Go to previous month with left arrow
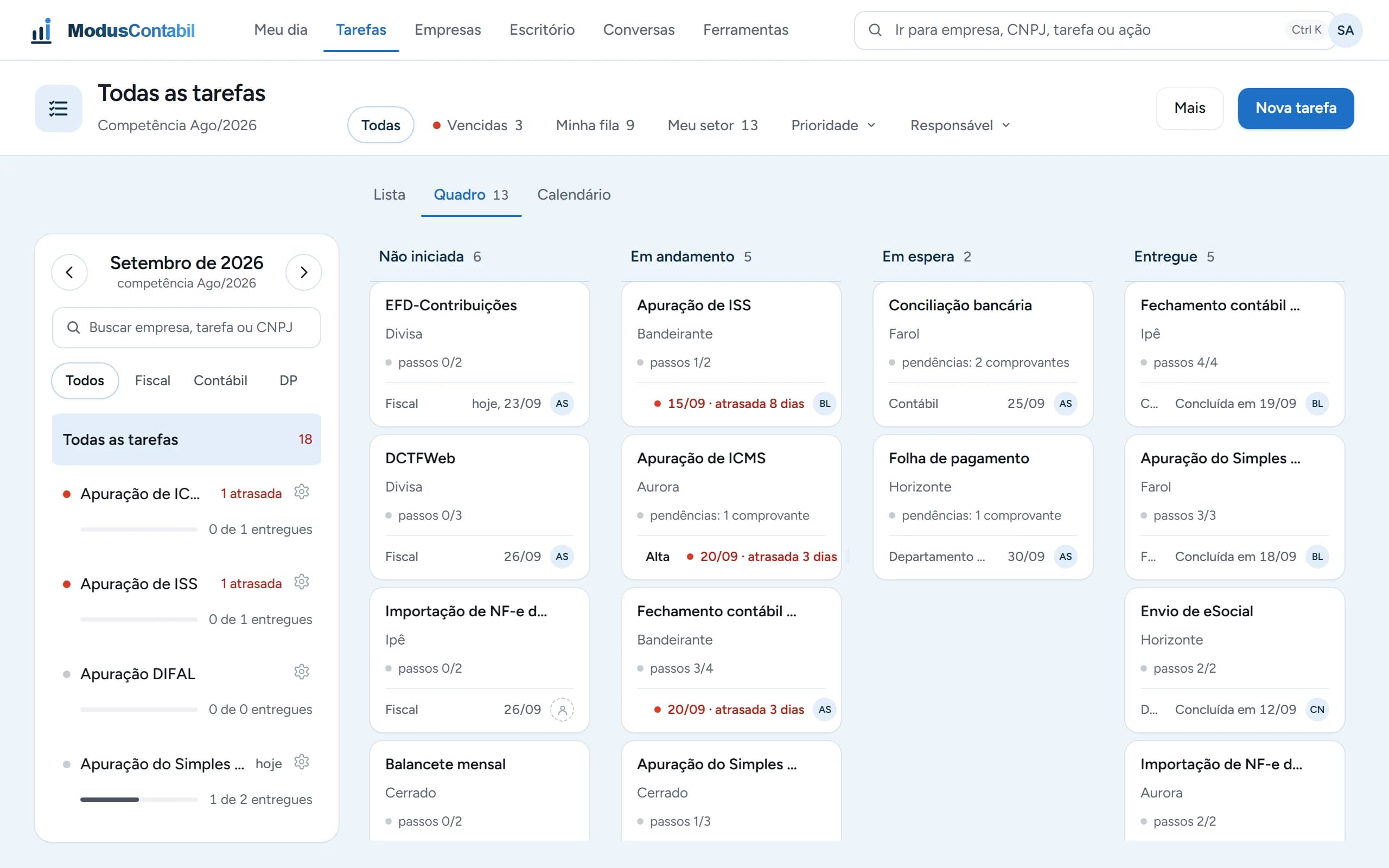Screen dimensions: 1389x868 [x=69, y=272]
